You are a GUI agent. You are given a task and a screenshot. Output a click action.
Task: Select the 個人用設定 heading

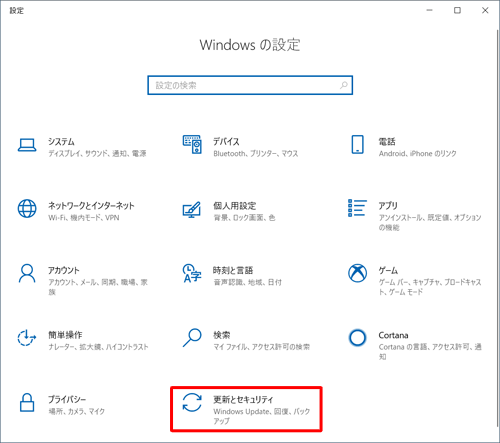coord(235,206)
